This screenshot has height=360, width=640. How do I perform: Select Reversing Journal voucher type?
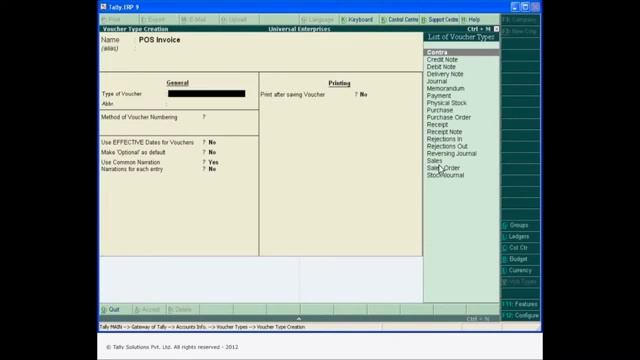[451, 153]
